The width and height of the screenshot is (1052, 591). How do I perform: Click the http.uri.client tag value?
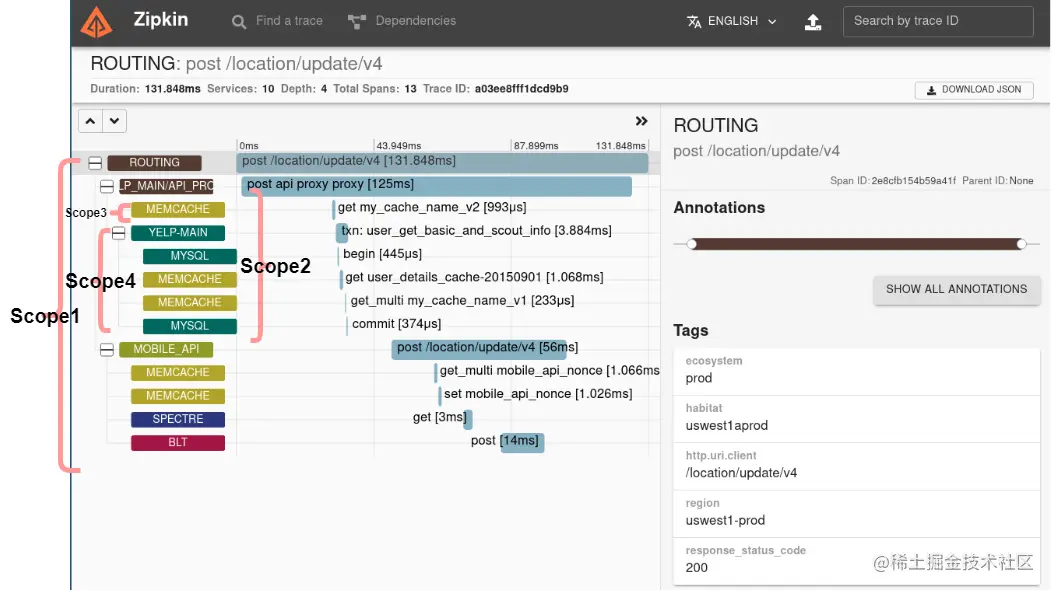741,473
